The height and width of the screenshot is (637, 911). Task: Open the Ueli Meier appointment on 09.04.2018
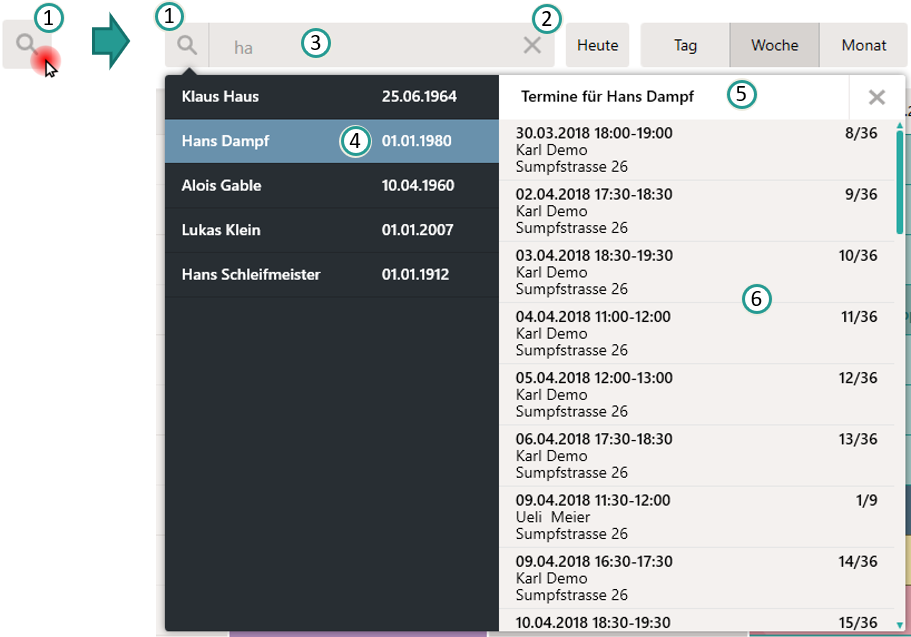[x=697, y=517]
